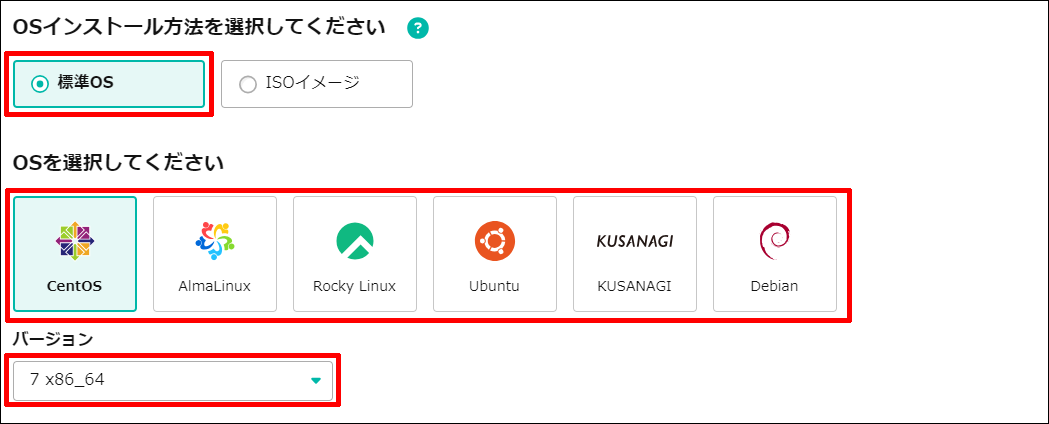Click the CentOS logo icon
The image size is (1049, 424).
(x=75, y=241)
